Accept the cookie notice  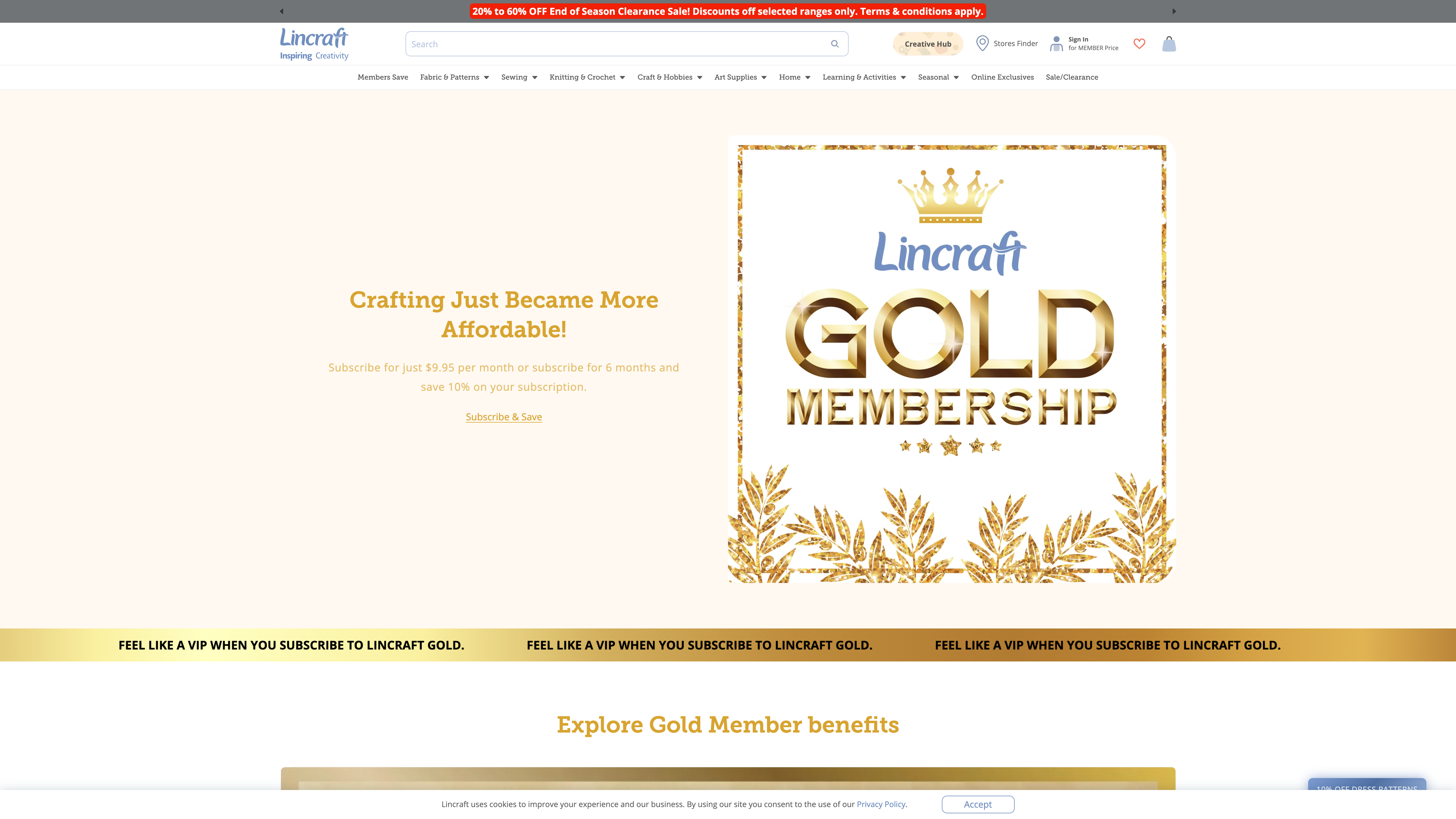(x=978, y=804)
